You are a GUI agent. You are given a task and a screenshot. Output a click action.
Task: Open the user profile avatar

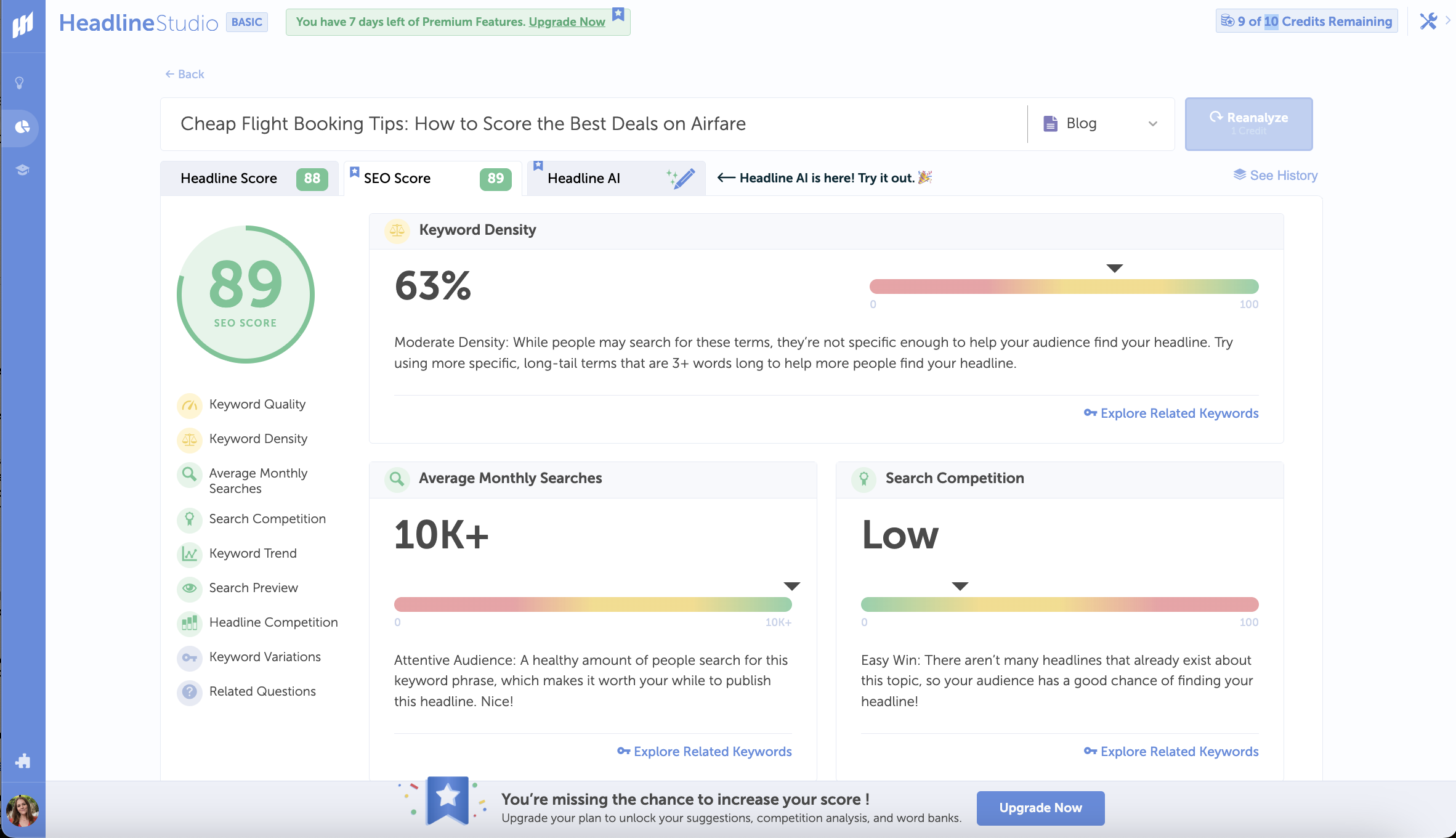point(22,811)
